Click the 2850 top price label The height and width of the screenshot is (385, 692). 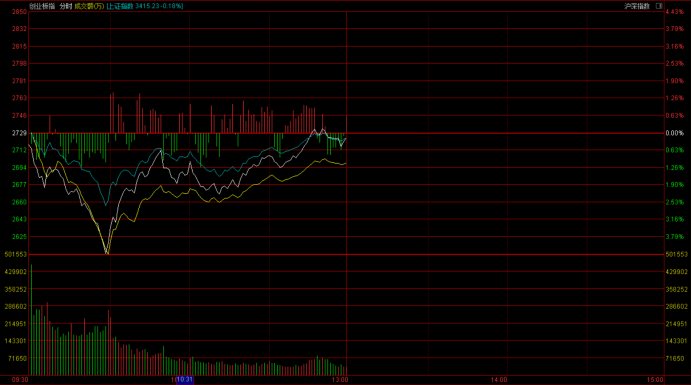19,12
